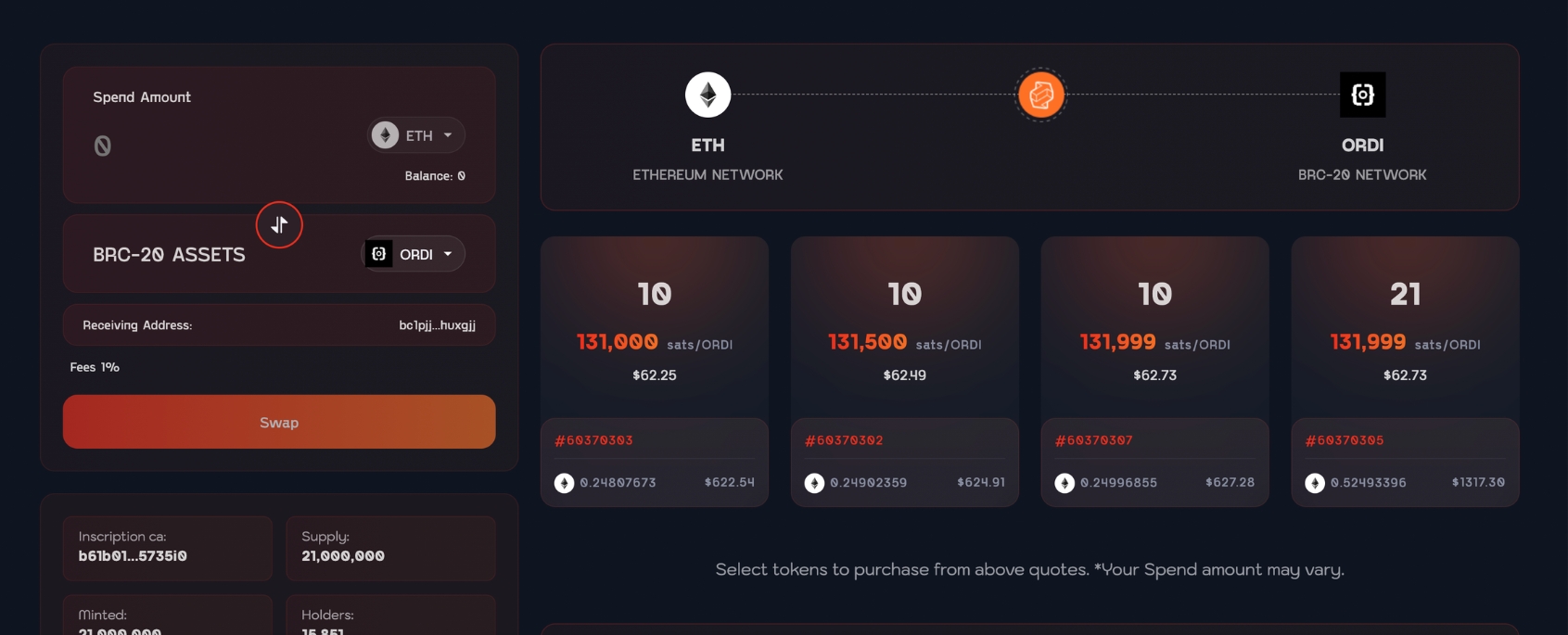Expand the ORDI asset dropdown arrow
The width and height of the screenshot is (1568, 635).
[448, 254]
